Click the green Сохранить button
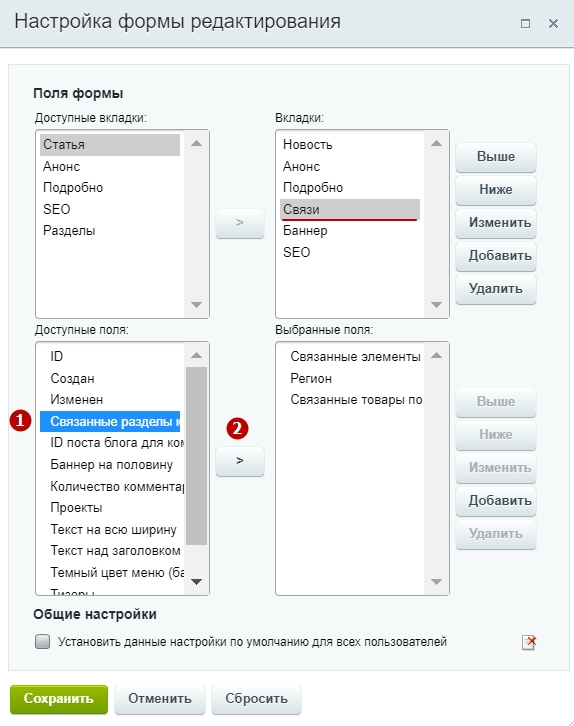This screenshot has height=726, width=574. tap(59, 699)
